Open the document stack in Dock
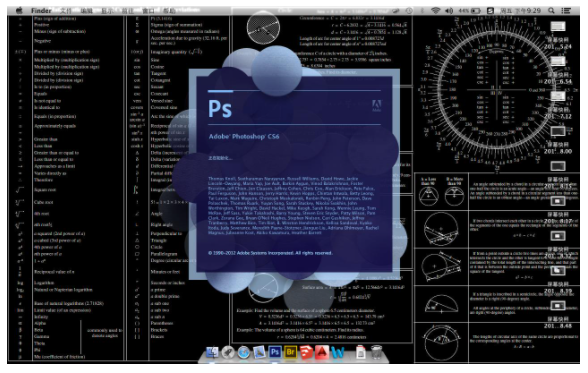This screenshot has height=373, width=588. pos(360,352)
